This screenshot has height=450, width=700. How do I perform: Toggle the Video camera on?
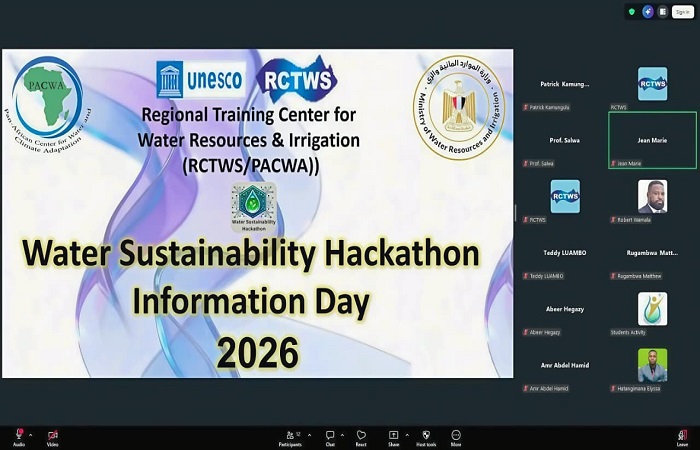click(53, 435)
